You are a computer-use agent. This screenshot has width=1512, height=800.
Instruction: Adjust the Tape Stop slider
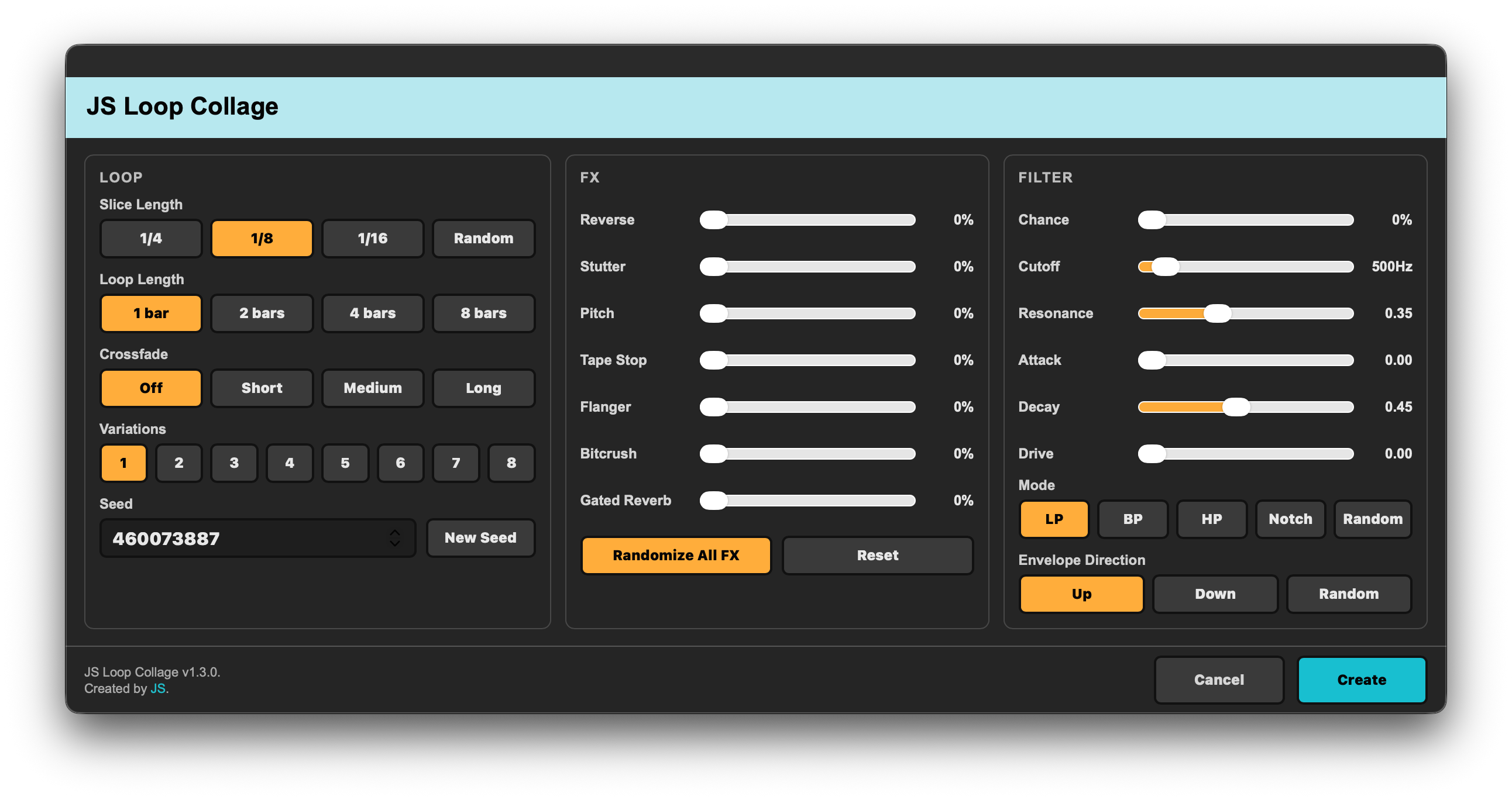[x=807, y=360]
